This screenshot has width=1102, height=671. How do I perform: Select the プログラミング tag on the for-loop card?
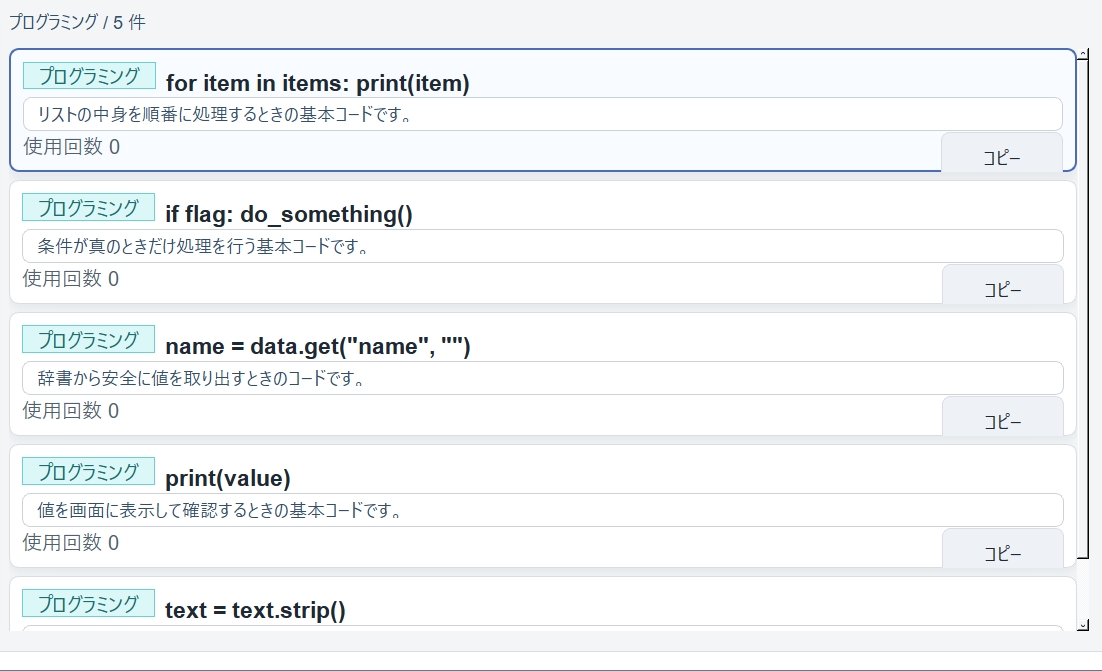tap(89, 76)
